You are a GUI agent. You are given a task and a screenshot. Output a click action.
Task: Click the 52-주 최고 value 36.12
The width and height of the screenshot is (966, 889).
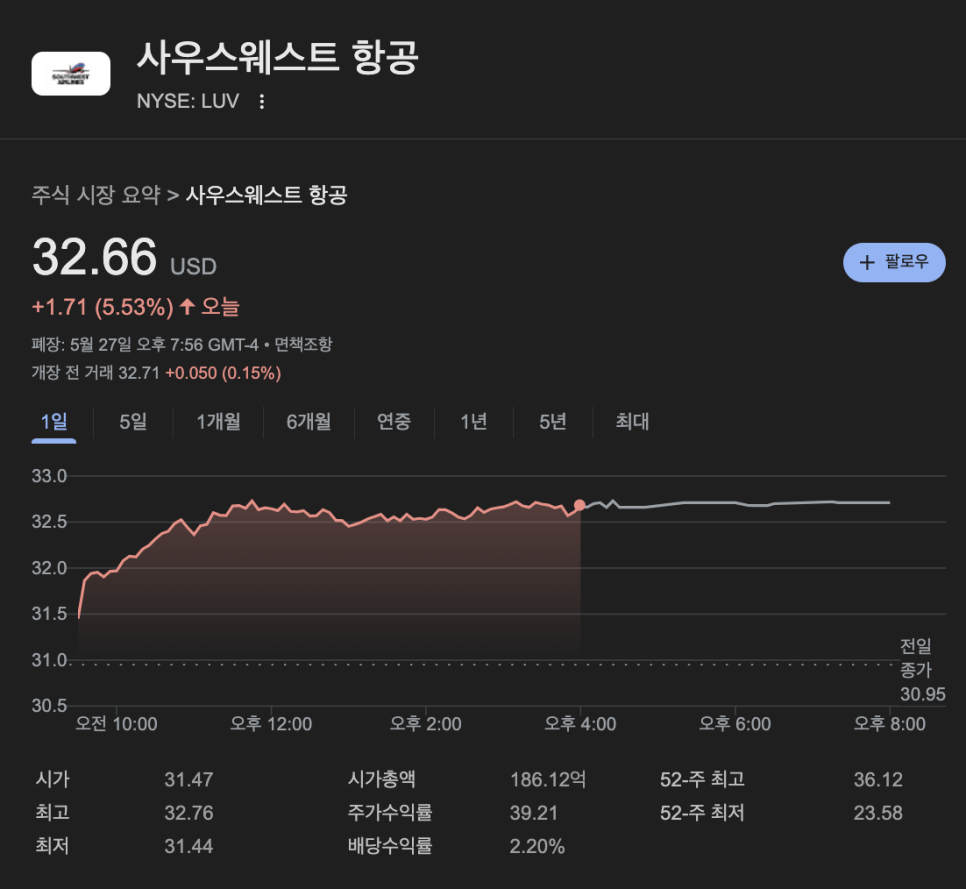(x=878, y=780)
